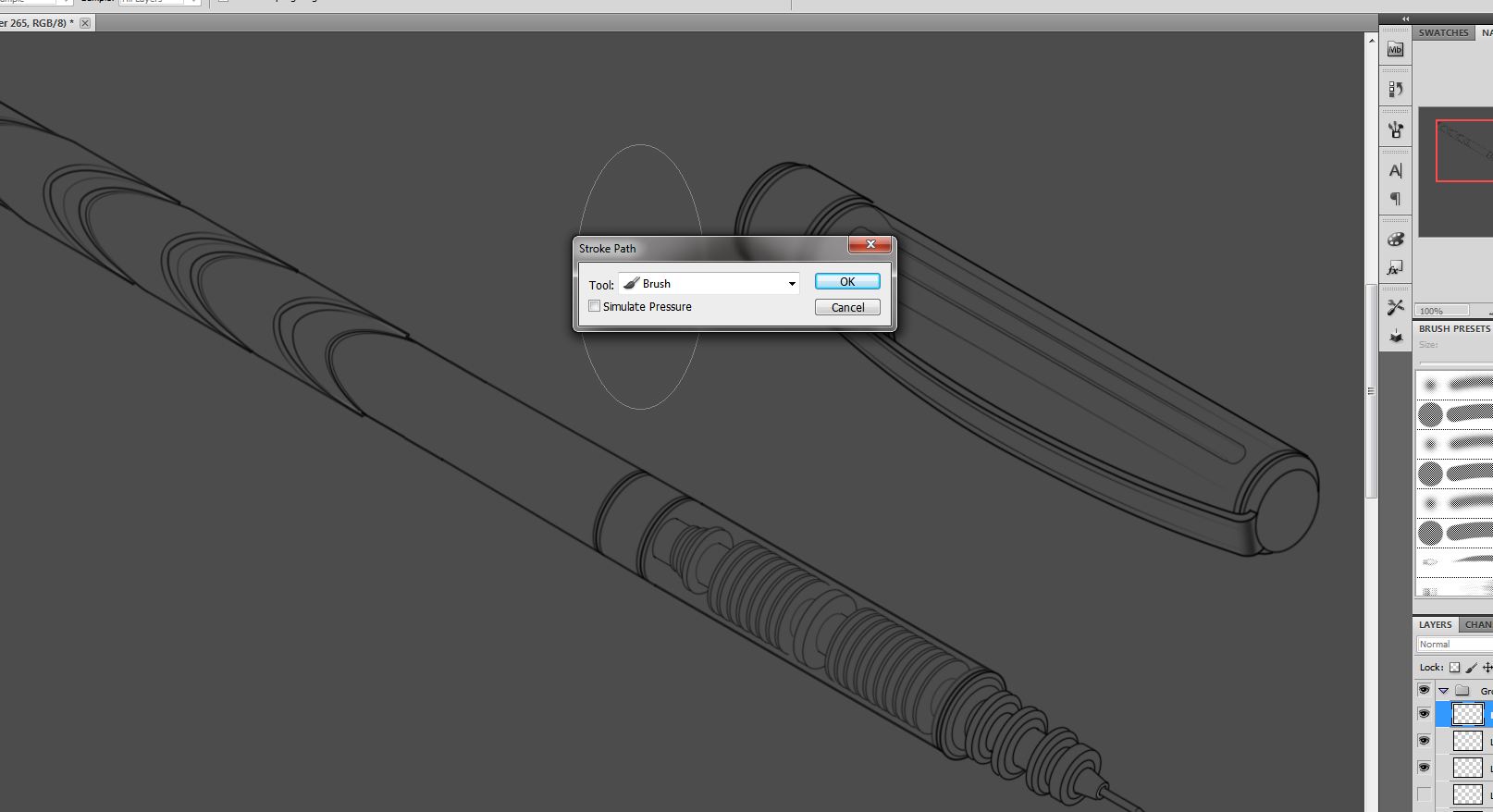Open the Color palette panel icon

(1395, 240)
